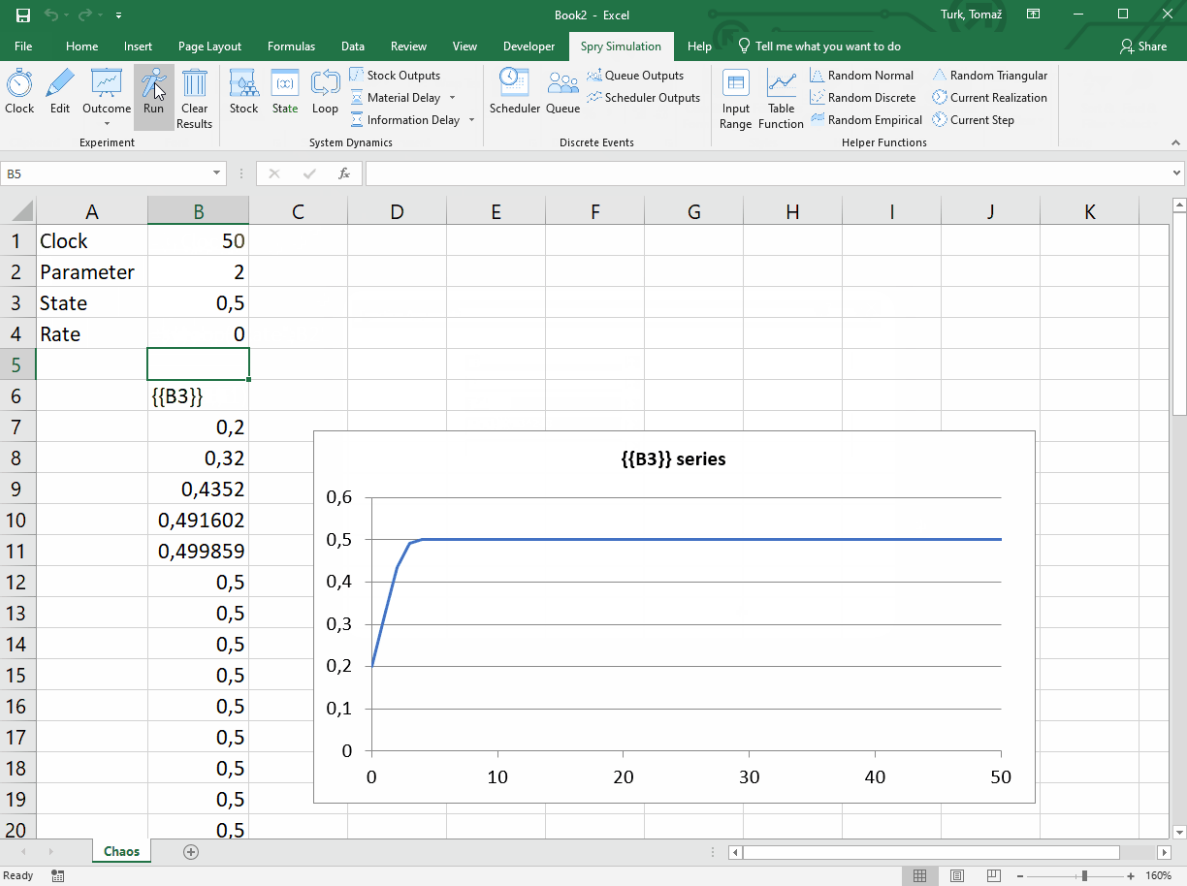Click Tell me what you want to do
The image size is (1187, 886).
[820, 46]
